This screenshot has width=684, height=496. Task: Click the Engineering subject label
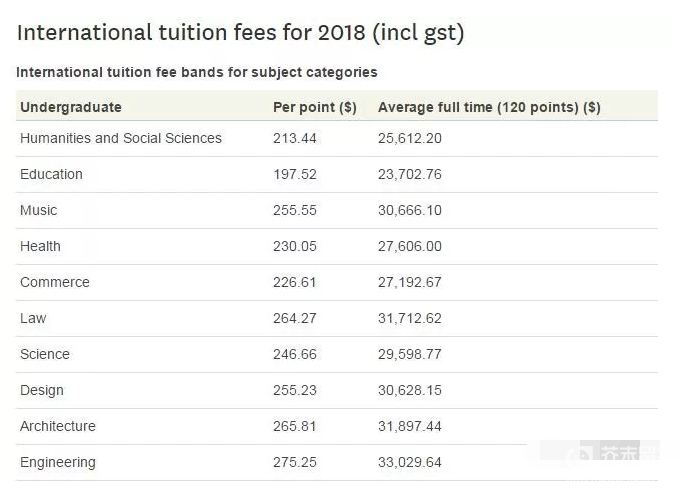tap(58, 462)
